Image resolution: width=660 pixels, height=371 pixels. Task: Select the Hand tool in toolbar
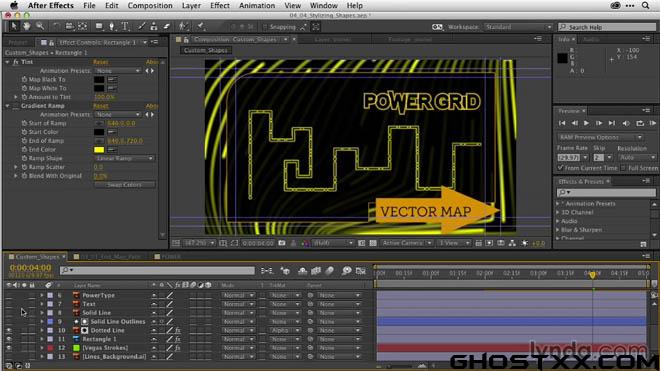click(x=27, y=27)
